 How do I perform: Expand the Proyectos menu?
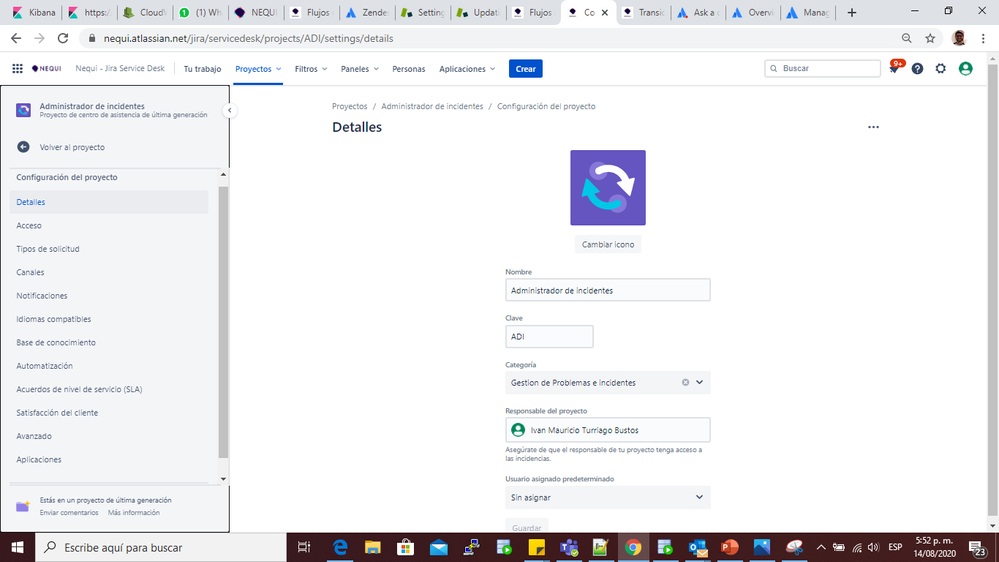(x=258, y=69)
